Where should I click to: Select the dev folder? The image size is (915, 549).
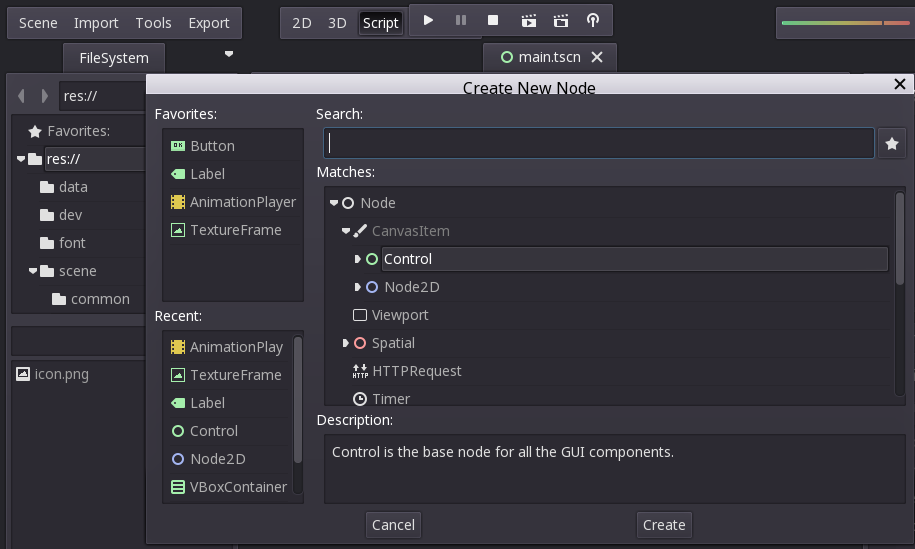70,215
